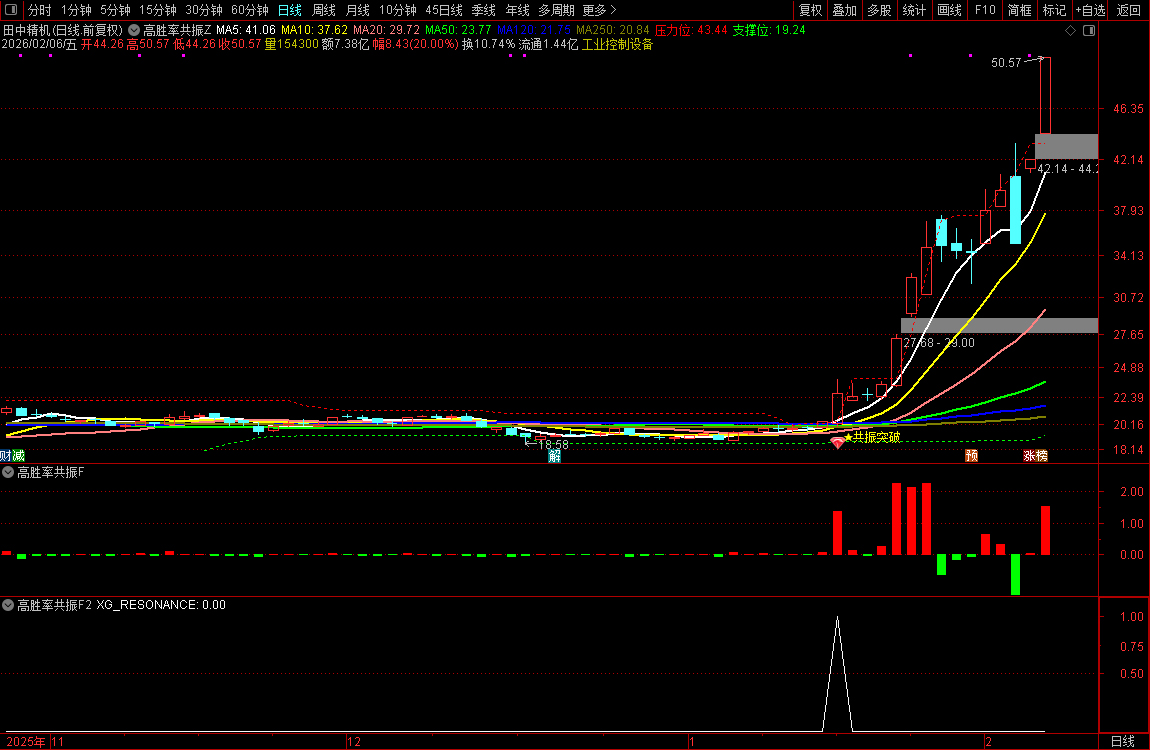Select the 60分钟 timeframe tab
The image size is (1150, 750).
pyautogui.click(x=250, y=10)
